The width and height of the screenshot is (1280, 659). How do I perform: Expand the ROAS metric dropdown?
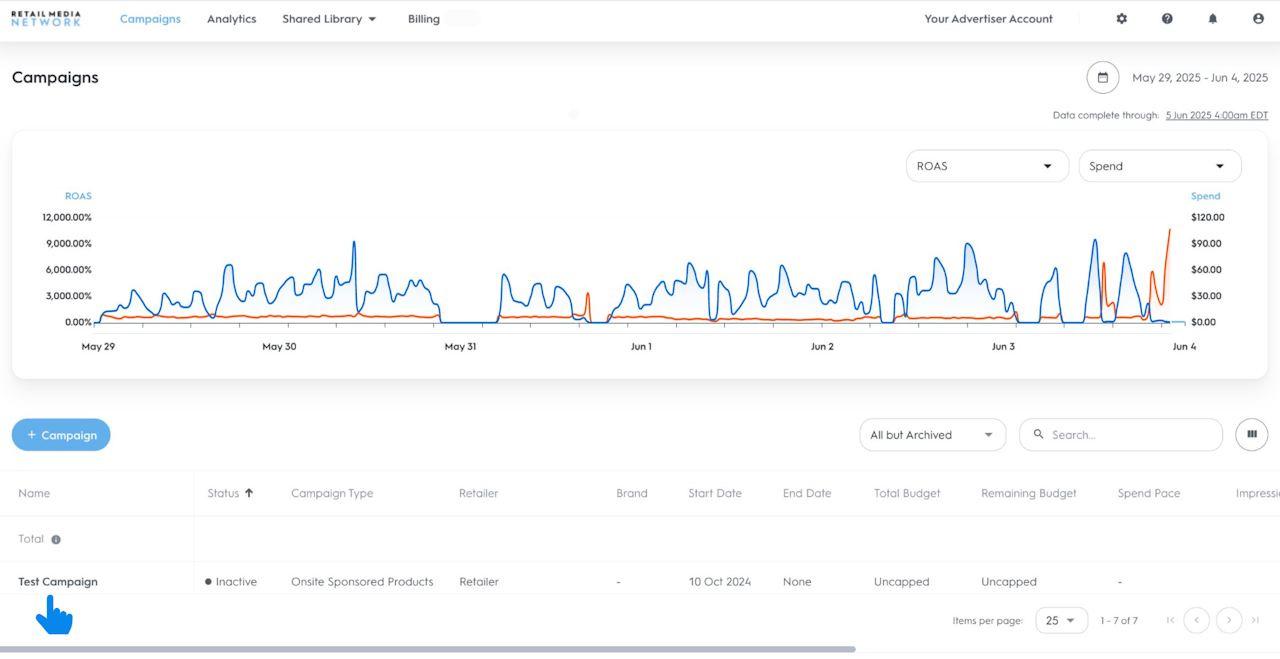[x=986, y=166]
